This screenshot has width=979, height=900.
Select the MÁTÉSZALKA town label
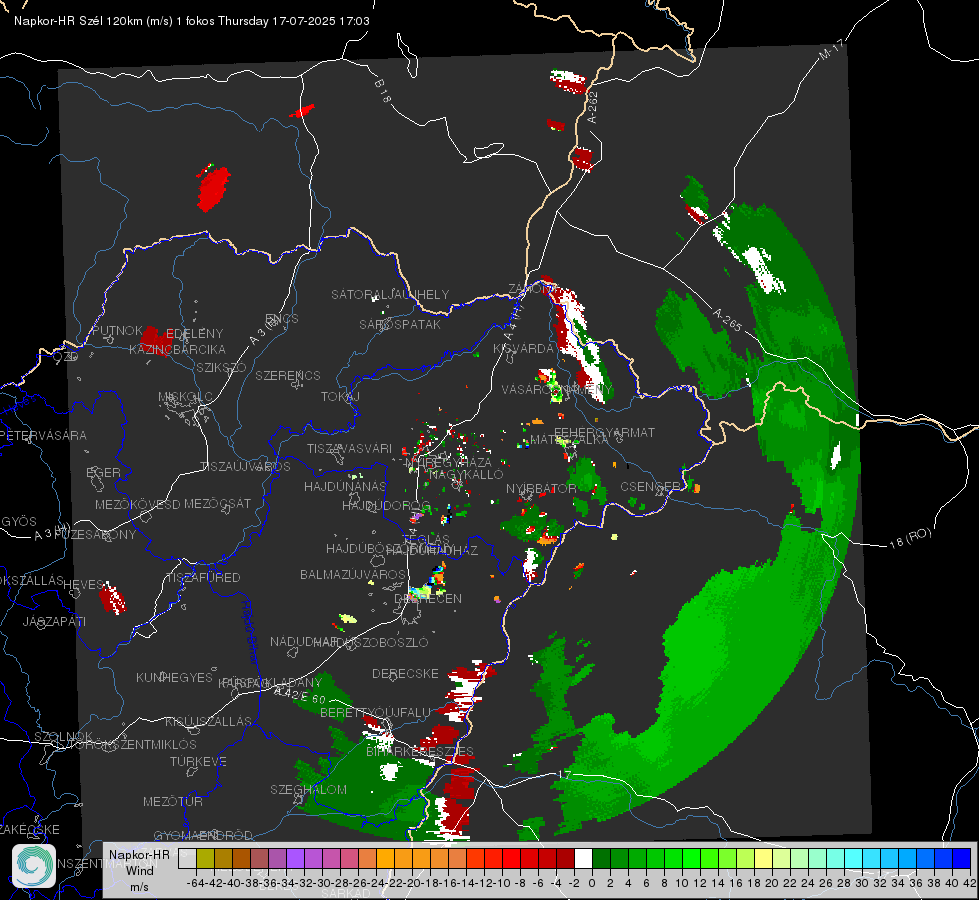(x=569, y=440)
